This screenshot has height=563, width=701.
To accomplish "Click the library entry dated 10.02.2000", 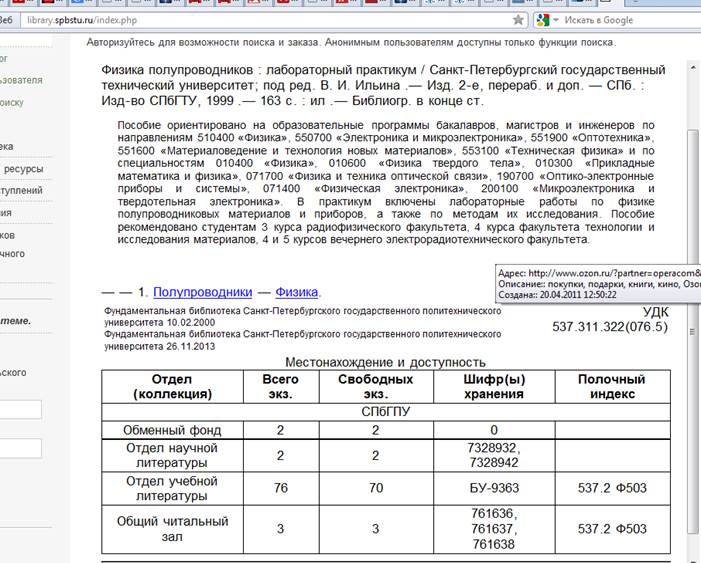I will click(x=303, y=317).
